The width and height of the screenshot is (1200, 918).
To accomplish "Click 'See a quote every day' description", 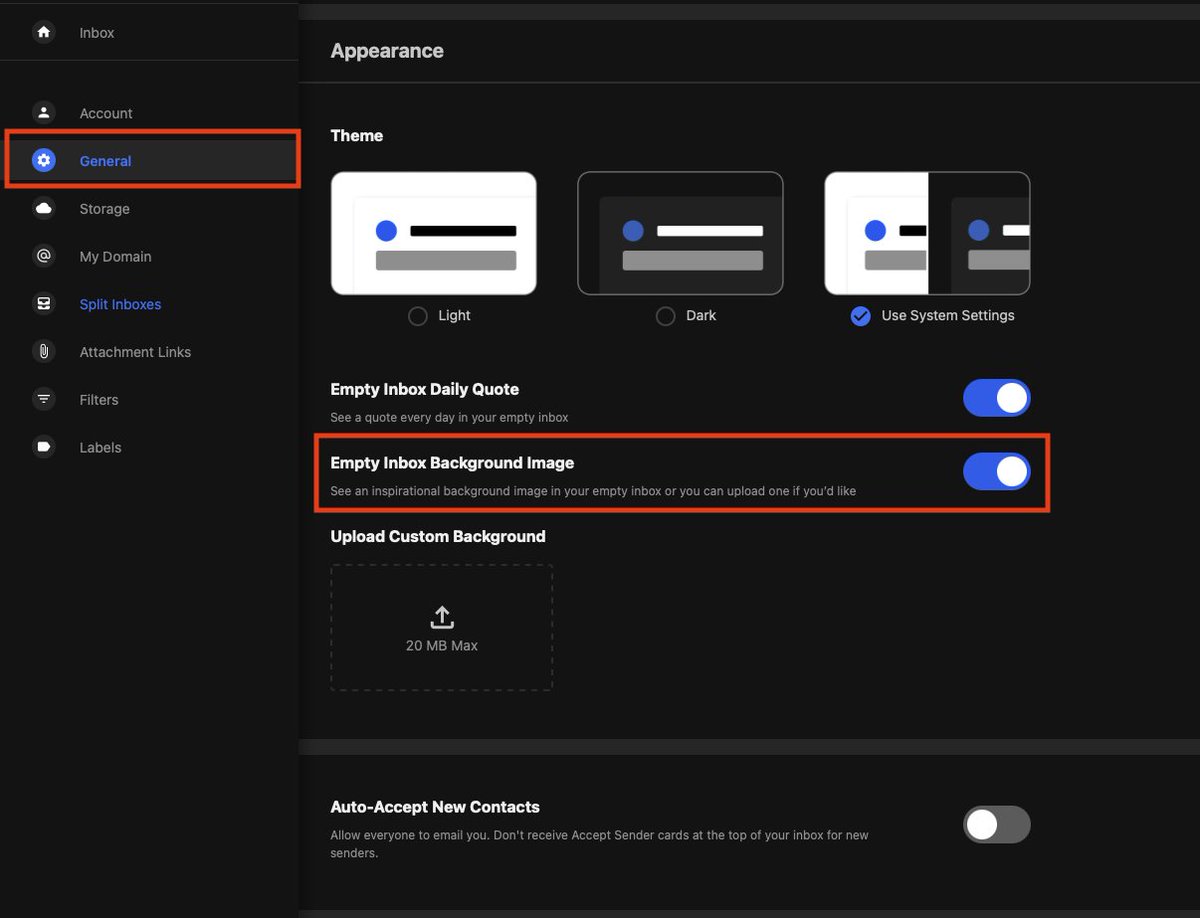I will [450, 417].
